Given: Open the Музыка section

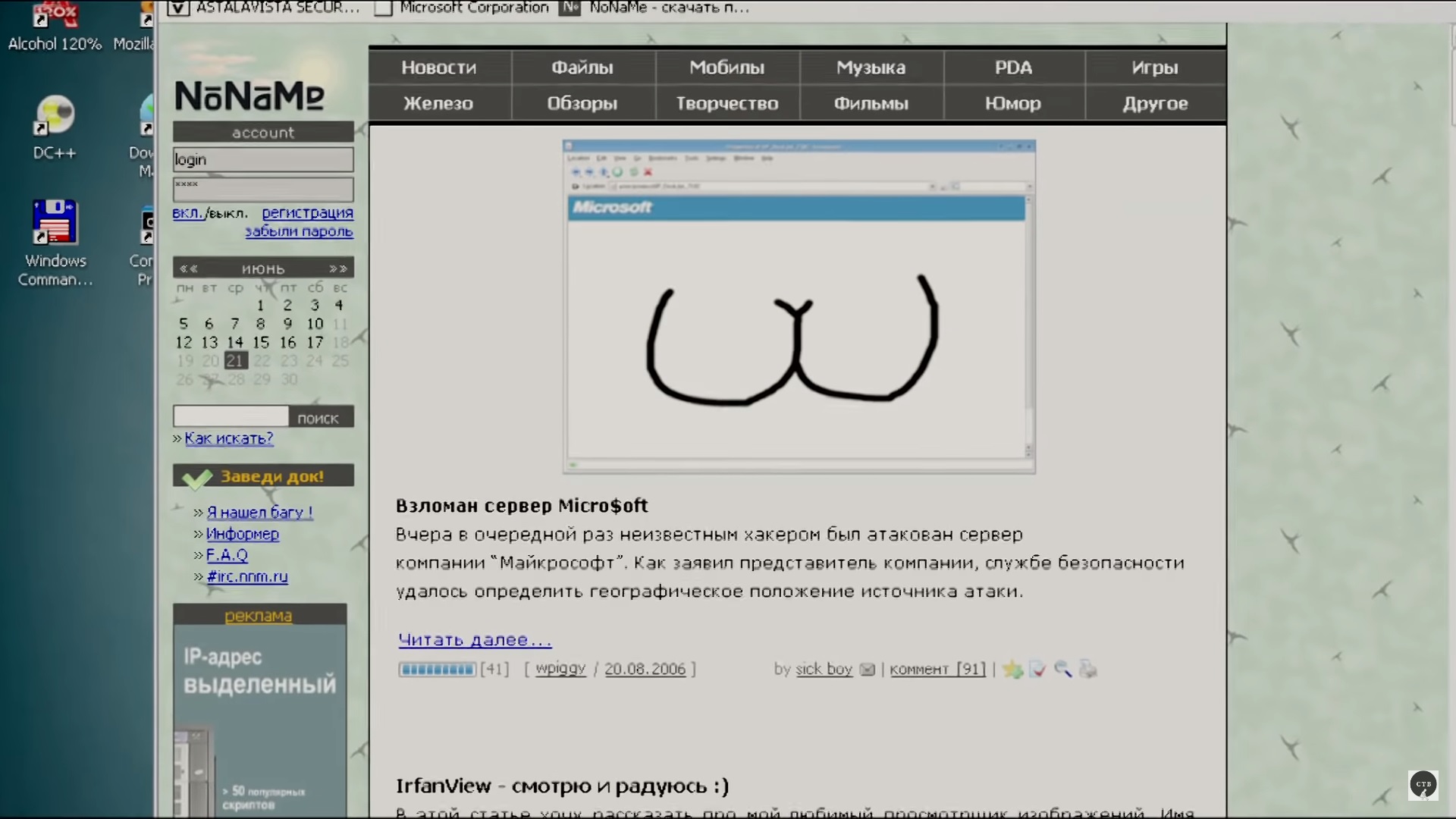Looking at the screenshot, I should (871, 67).
